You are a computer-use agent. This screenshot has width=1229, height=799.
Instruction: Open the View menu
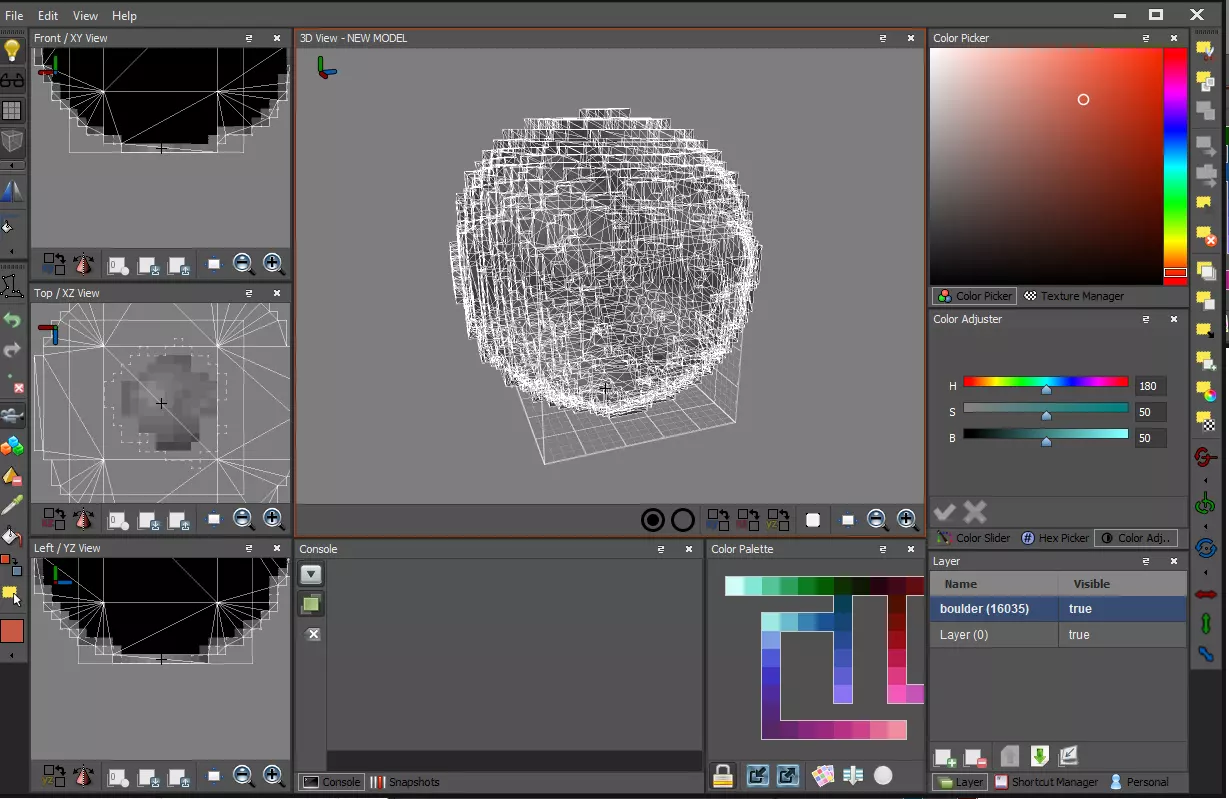click(x=85, y=16)
